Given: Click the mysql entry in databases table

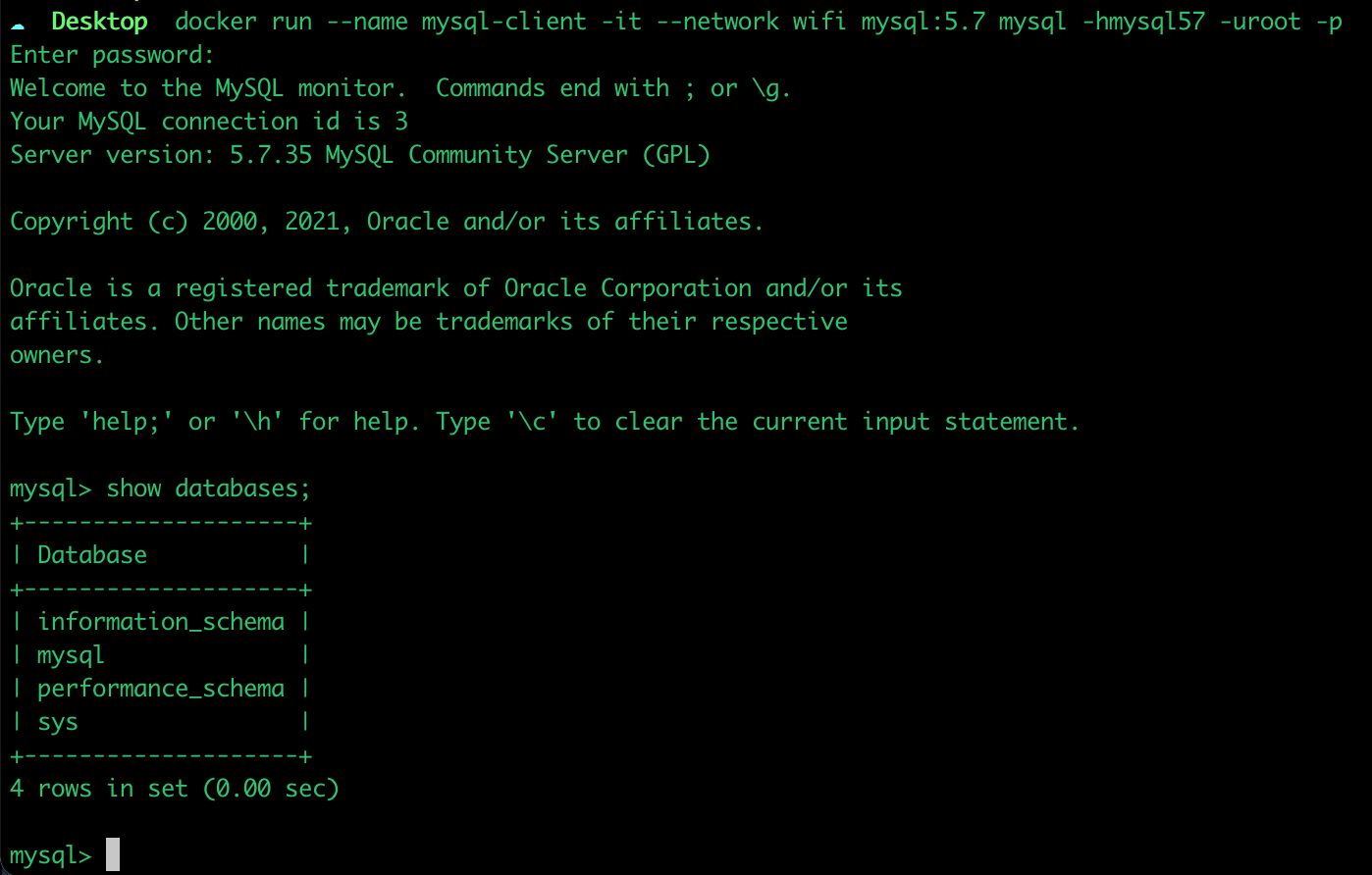Looking at the screenshot, I should coord(71,655).
